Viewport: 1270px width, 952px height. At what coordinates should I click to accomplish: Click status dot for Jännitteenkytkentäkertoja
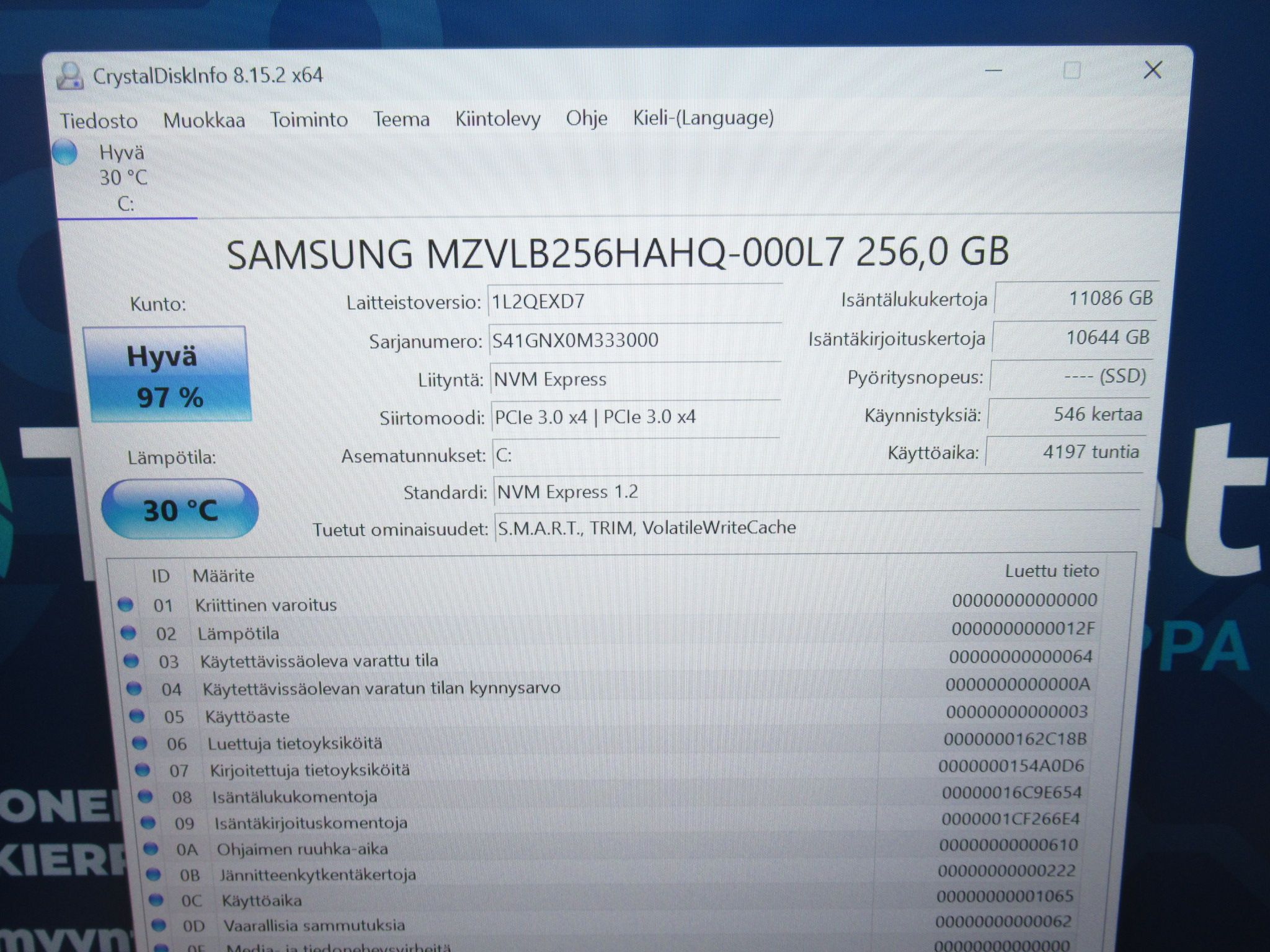pos(154,875)
